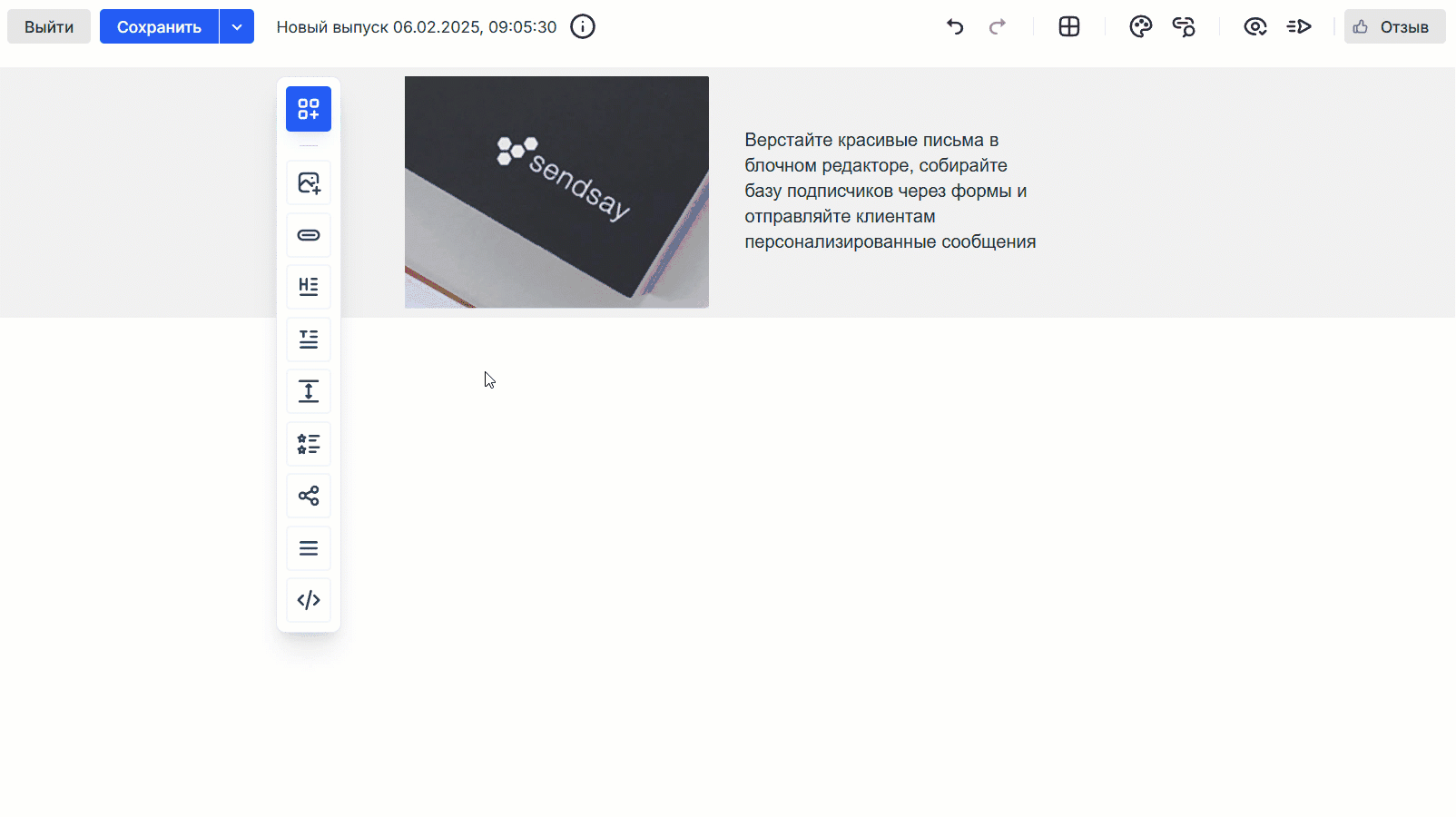Open the grid structure settings
The height and width of the screenshot is (817, 1456).
click(x=1069, y=27)
